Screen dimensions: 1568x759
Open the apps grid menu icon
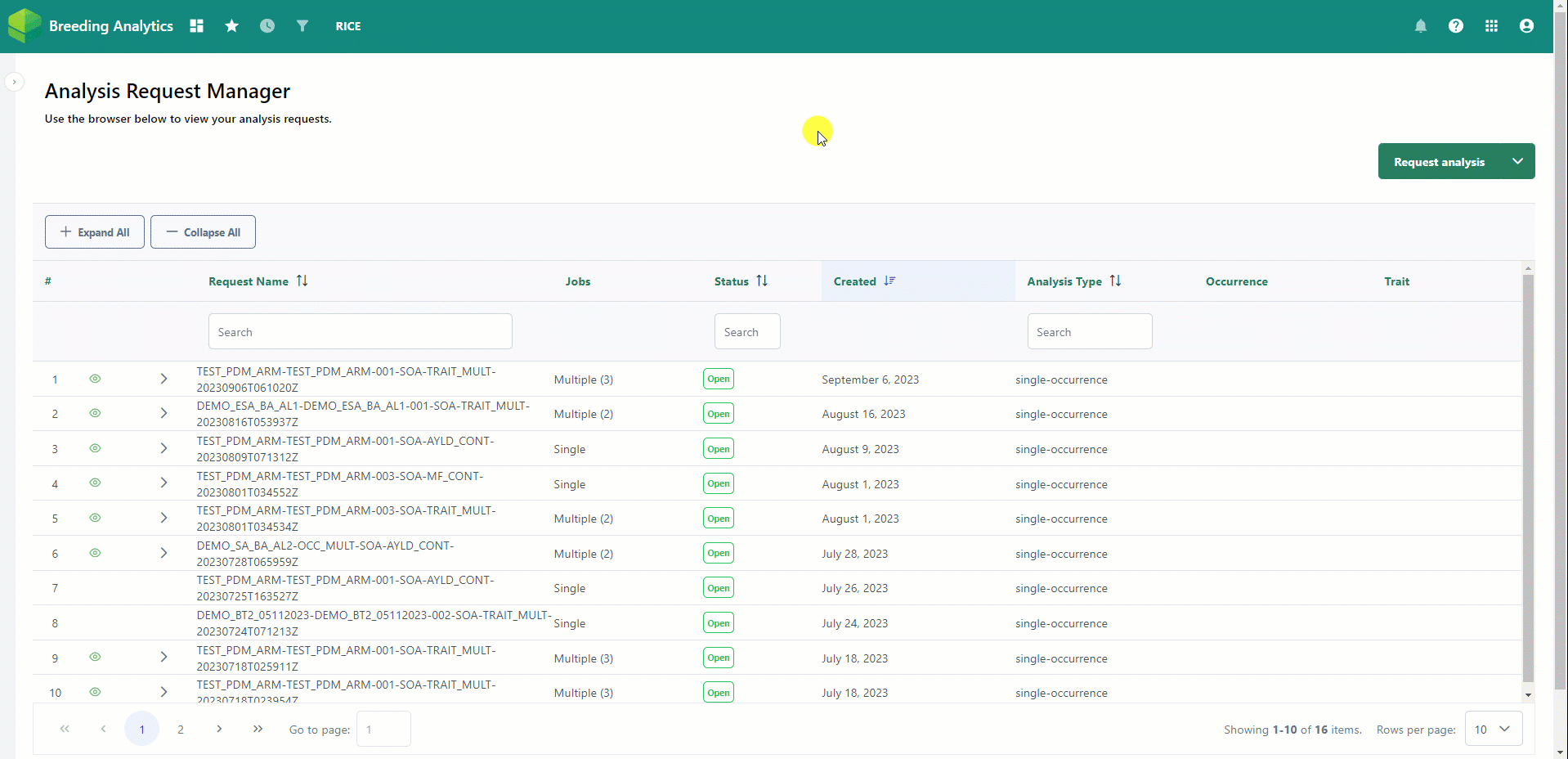coord(1490,25)
